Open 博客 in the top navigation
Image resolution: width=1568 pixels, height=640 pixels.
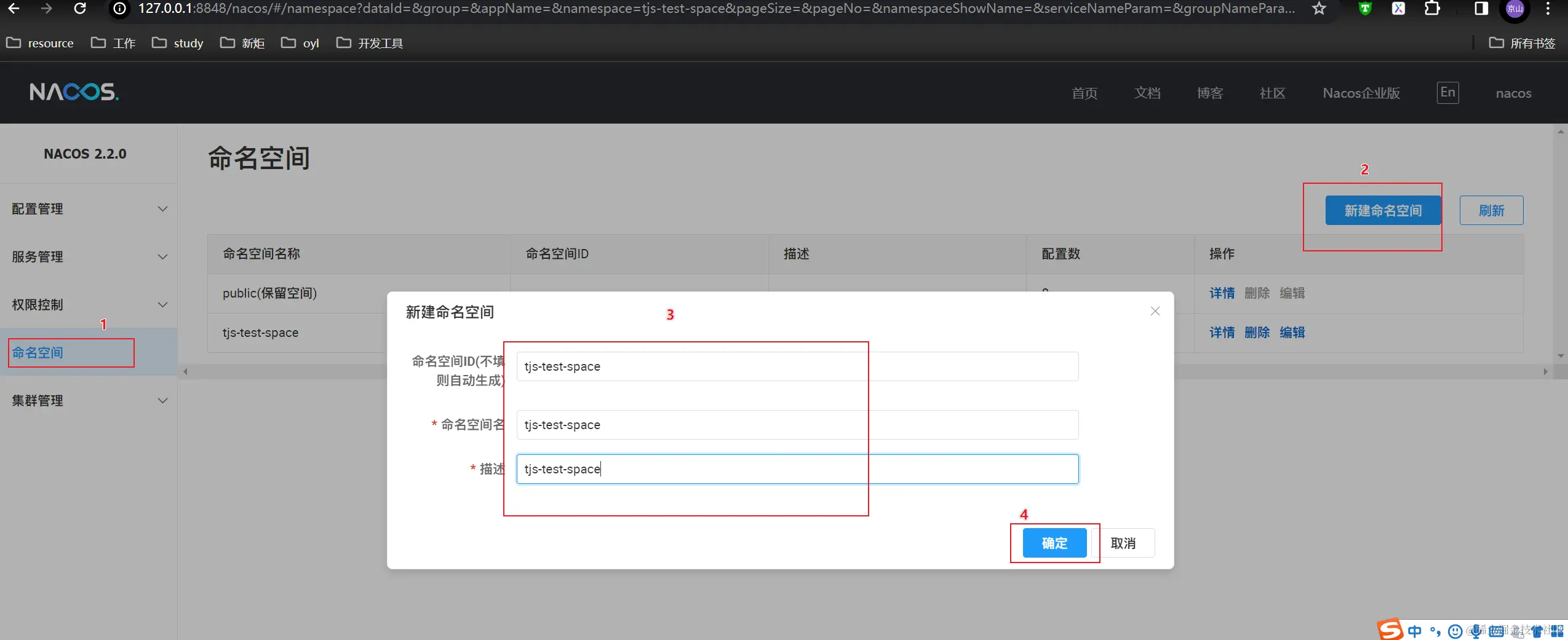coord(1210,93)
